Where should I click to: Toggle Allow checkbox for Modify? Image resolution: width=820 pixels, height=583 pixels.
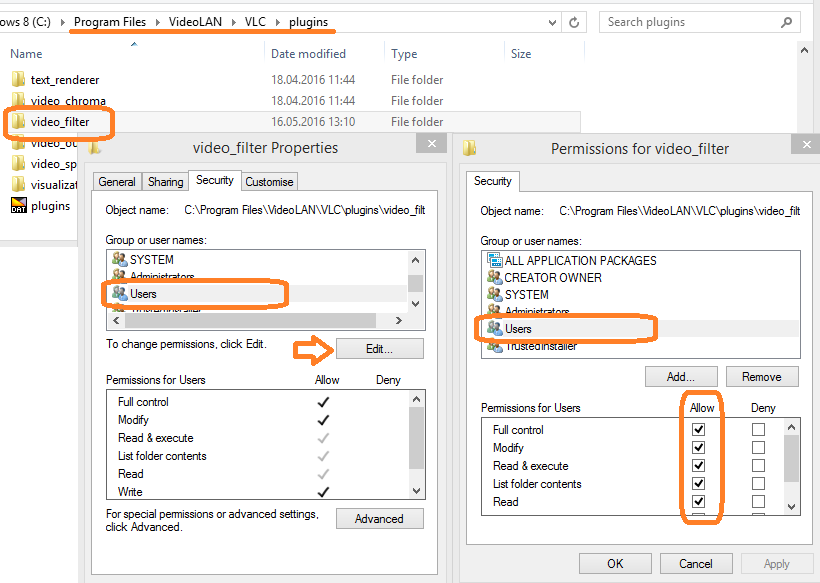pyautogui.click(x=699, y=448)
